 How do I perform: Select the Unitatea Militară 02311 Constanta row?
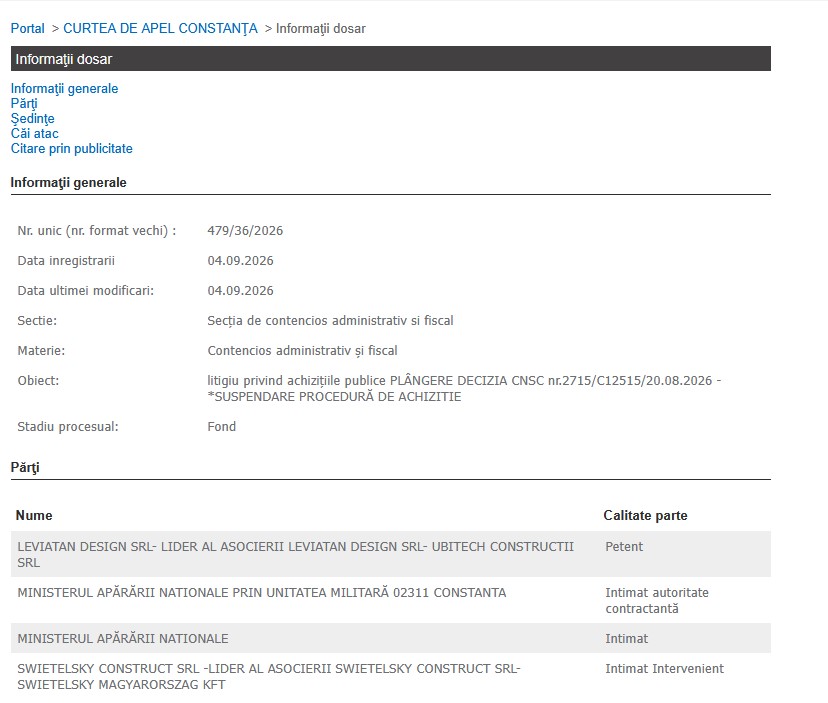[391, 601]
